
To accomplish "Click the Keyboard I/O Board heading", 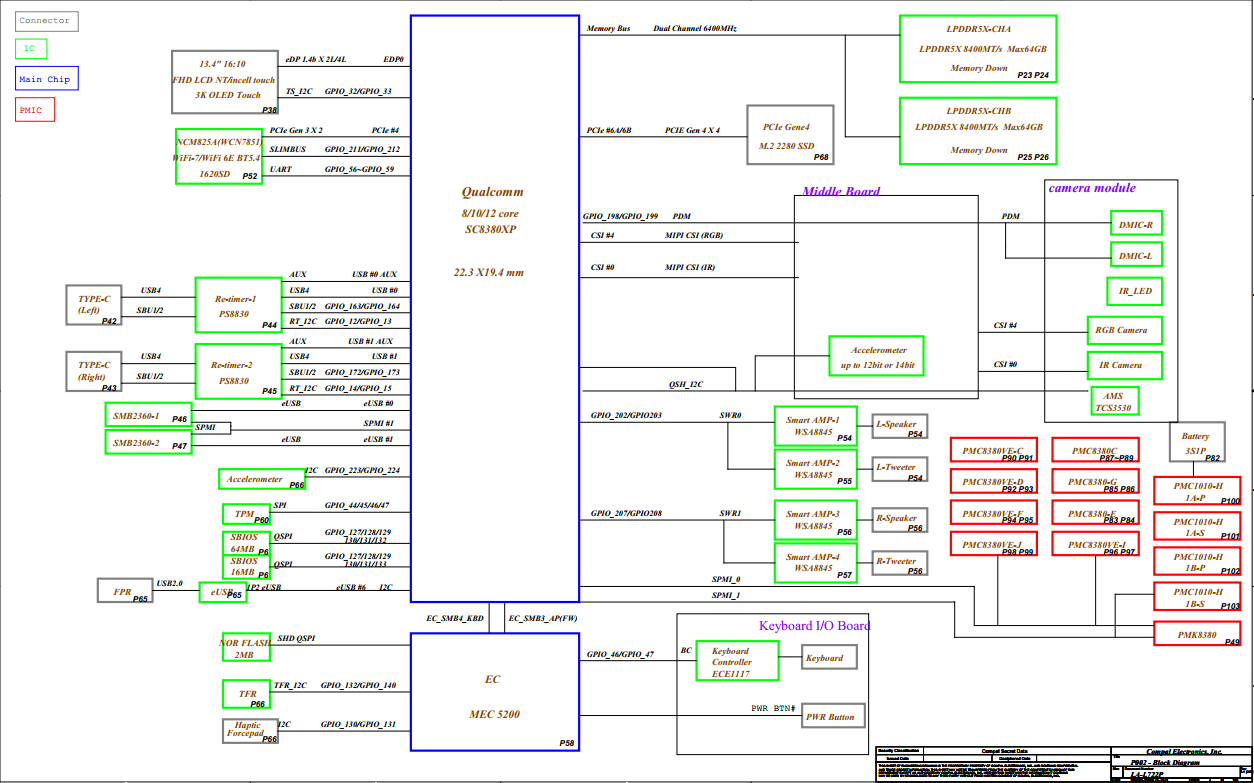I will (x=815, y=626).
